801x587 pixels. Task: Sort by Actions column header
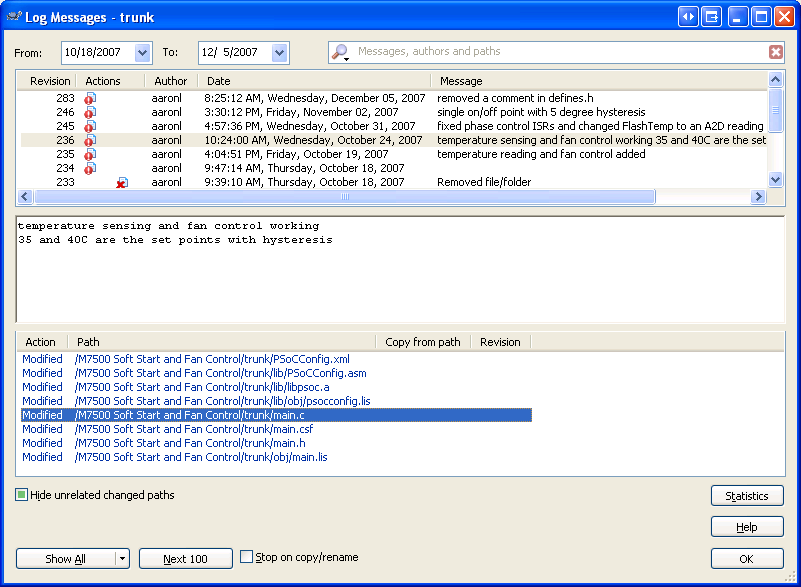pyautogui.click(x=103, y=81)
